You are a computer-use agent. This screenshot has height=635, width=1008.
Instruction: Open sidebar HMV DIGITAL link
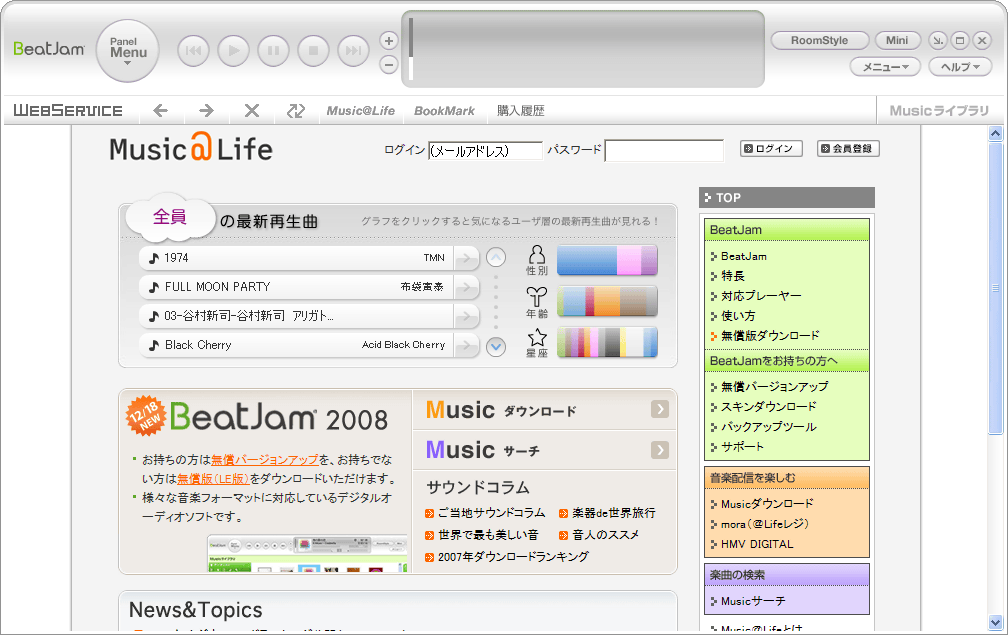click(757, 544)
